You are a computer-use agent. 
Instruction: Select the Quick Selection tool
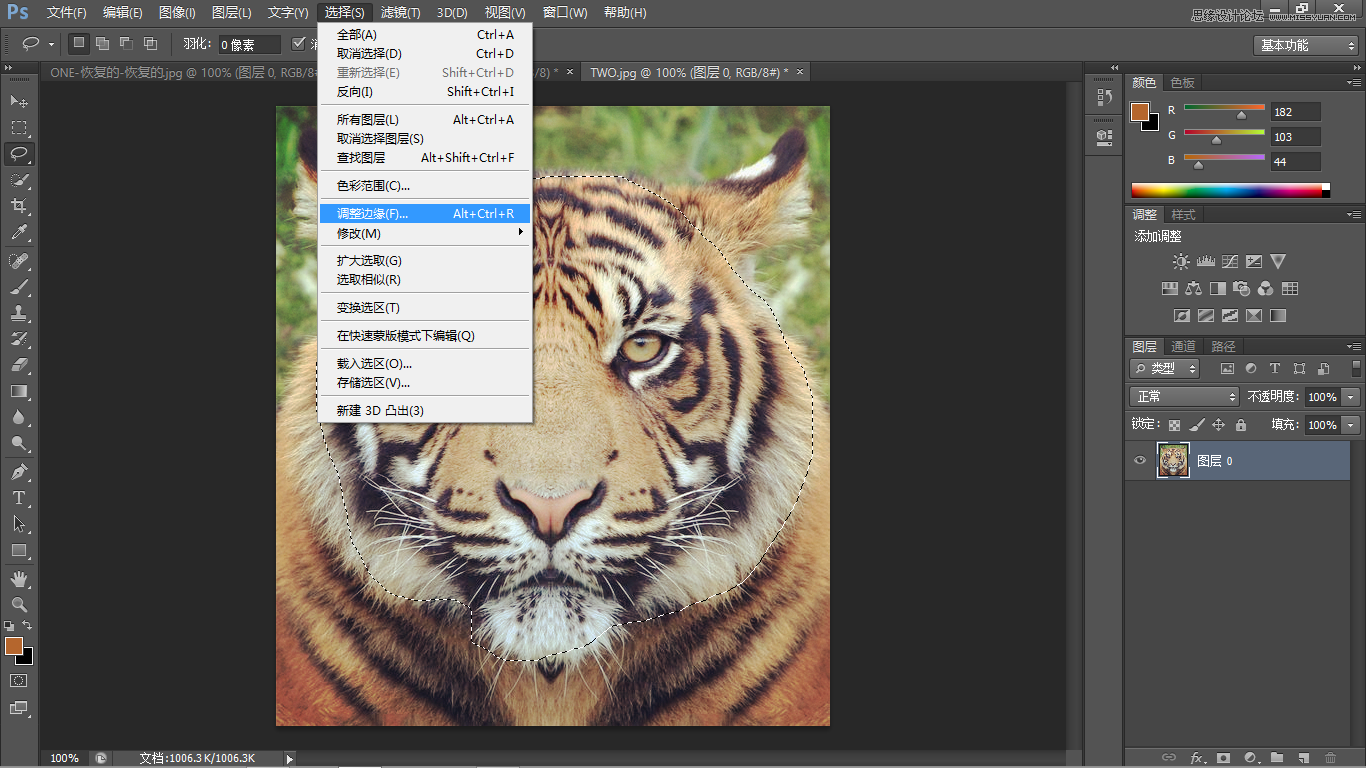tap(19, 180)
